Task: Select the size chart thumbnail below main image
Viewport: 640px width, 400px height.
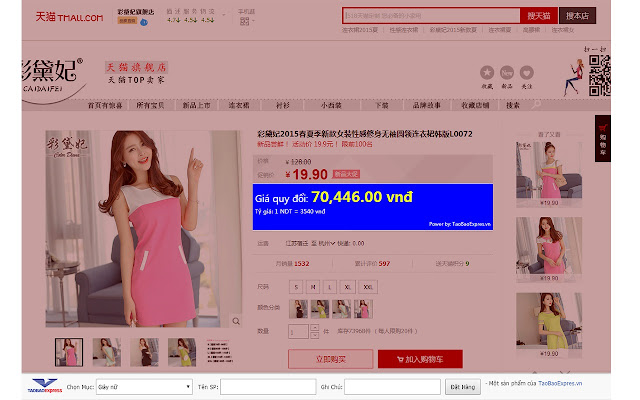Action: pos(219,352)
